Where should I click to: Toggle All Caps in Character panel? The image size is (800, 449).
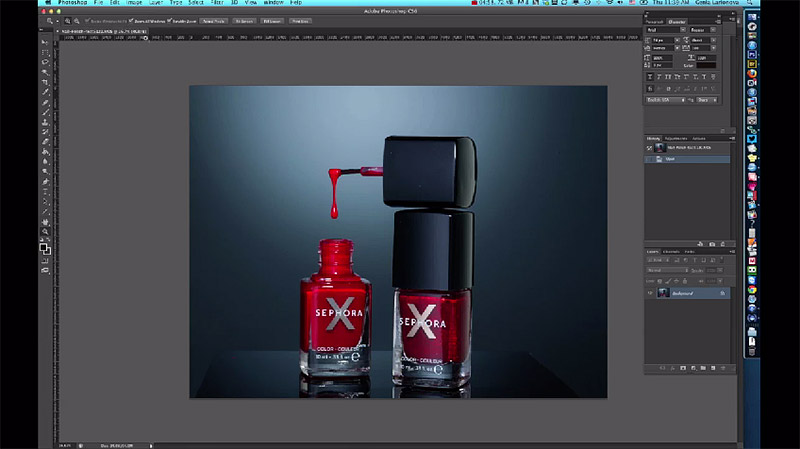click(668, 77)
